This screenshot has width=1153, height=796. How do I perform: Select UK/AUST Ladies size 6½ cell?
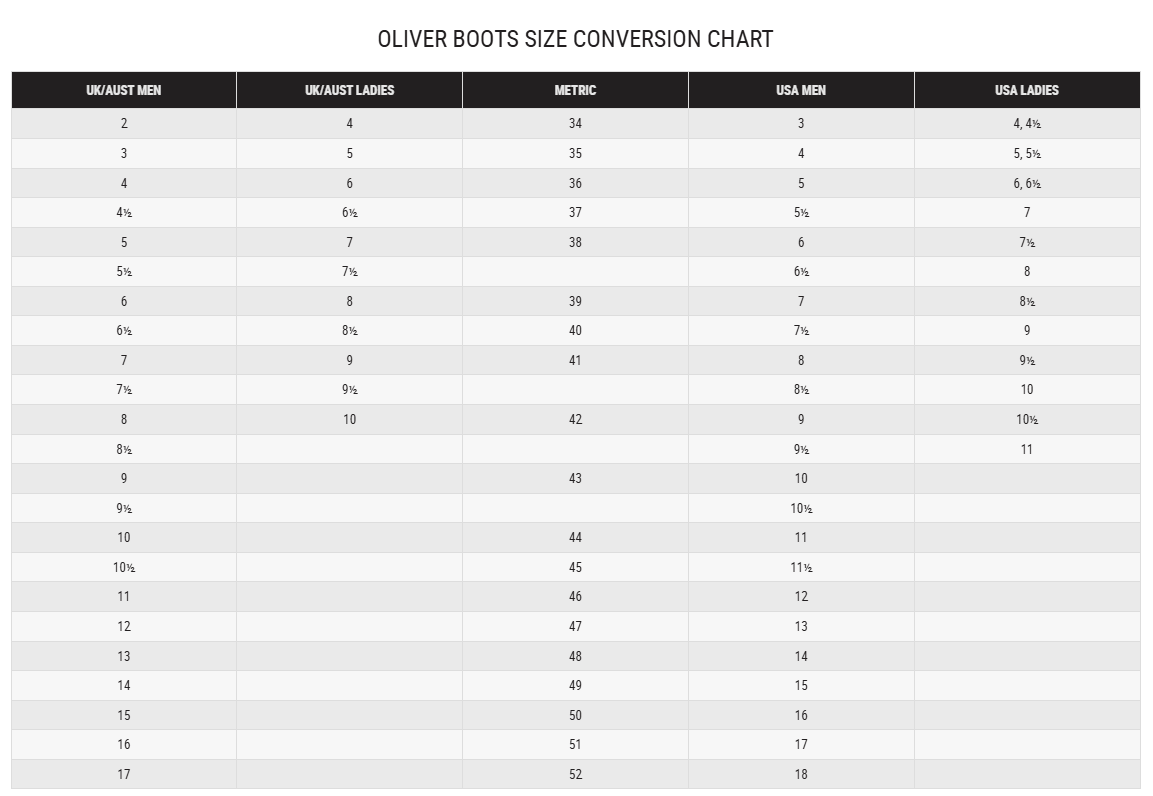pos(349,212)
